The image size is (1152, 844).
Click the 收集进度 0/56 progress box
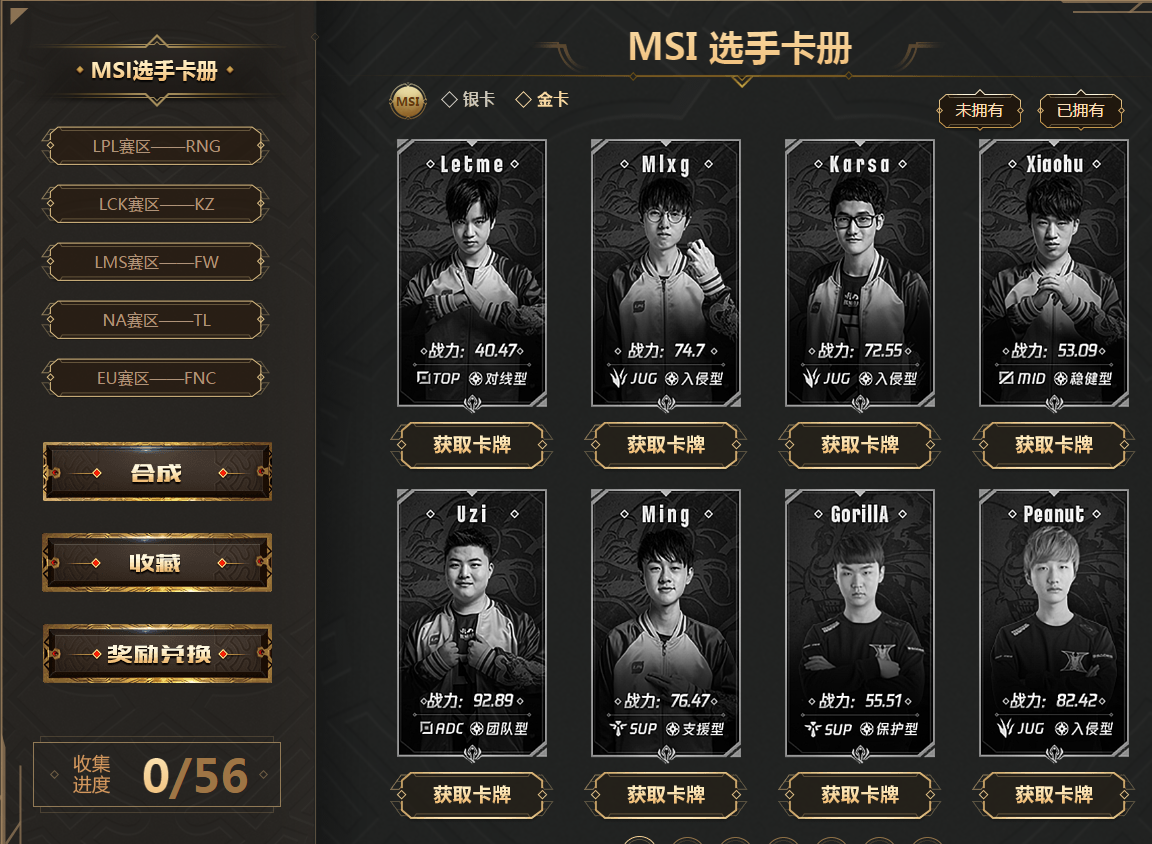click(x=156, y=775)
